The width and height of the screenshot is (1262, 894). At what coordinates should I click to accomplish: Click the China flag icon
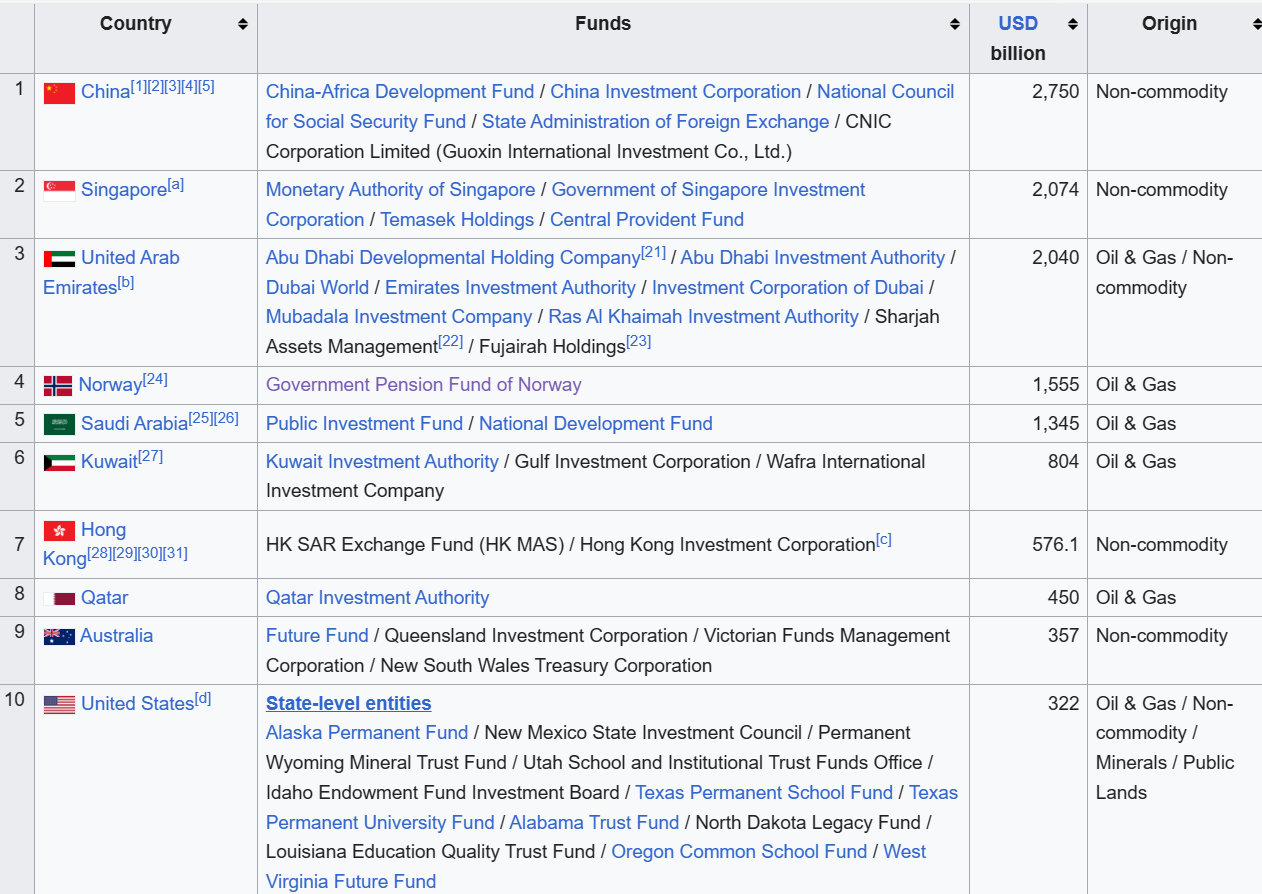[59, 93]
